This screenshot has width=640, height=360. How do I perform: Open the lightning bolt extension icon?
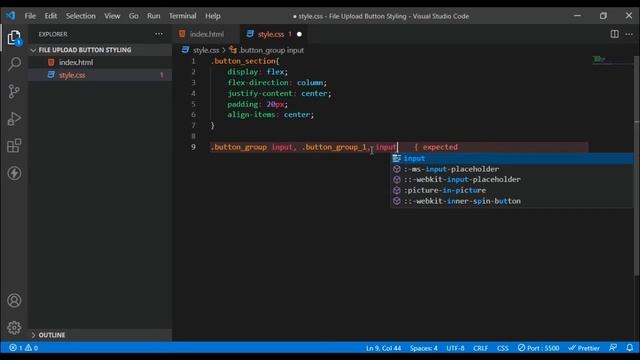(x=14, y=173)
